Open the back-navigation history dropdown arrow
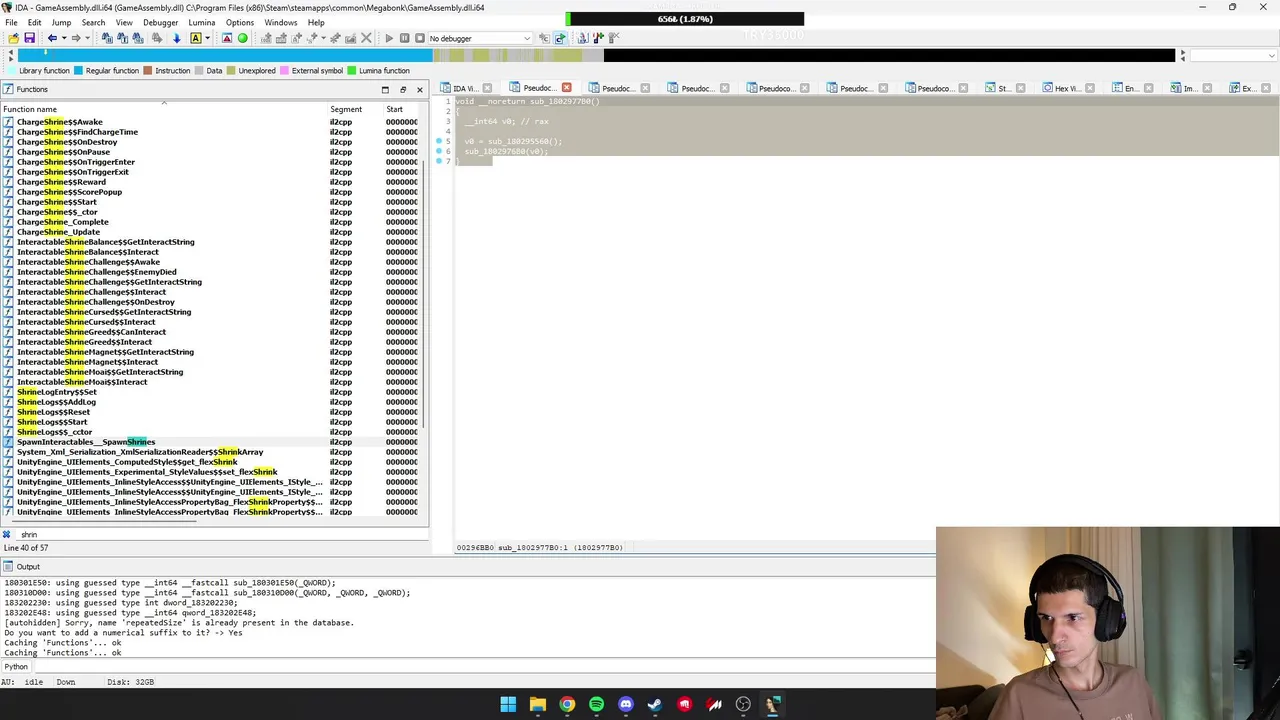1280x720 pixels. 63,38
